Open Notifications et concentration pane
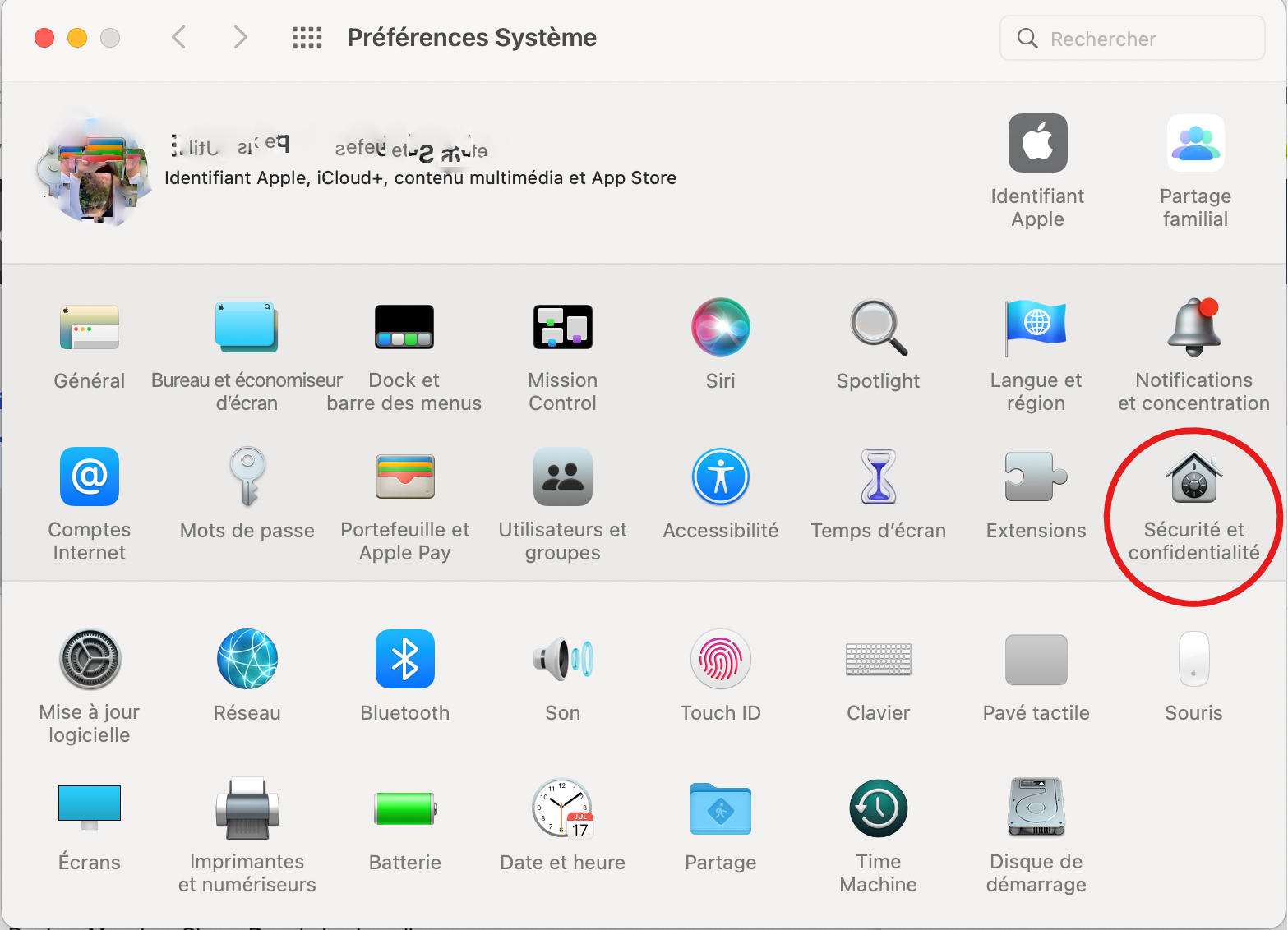This screenshot has height=930, width=1288. pyautogui.click(x=1193, y=328)
